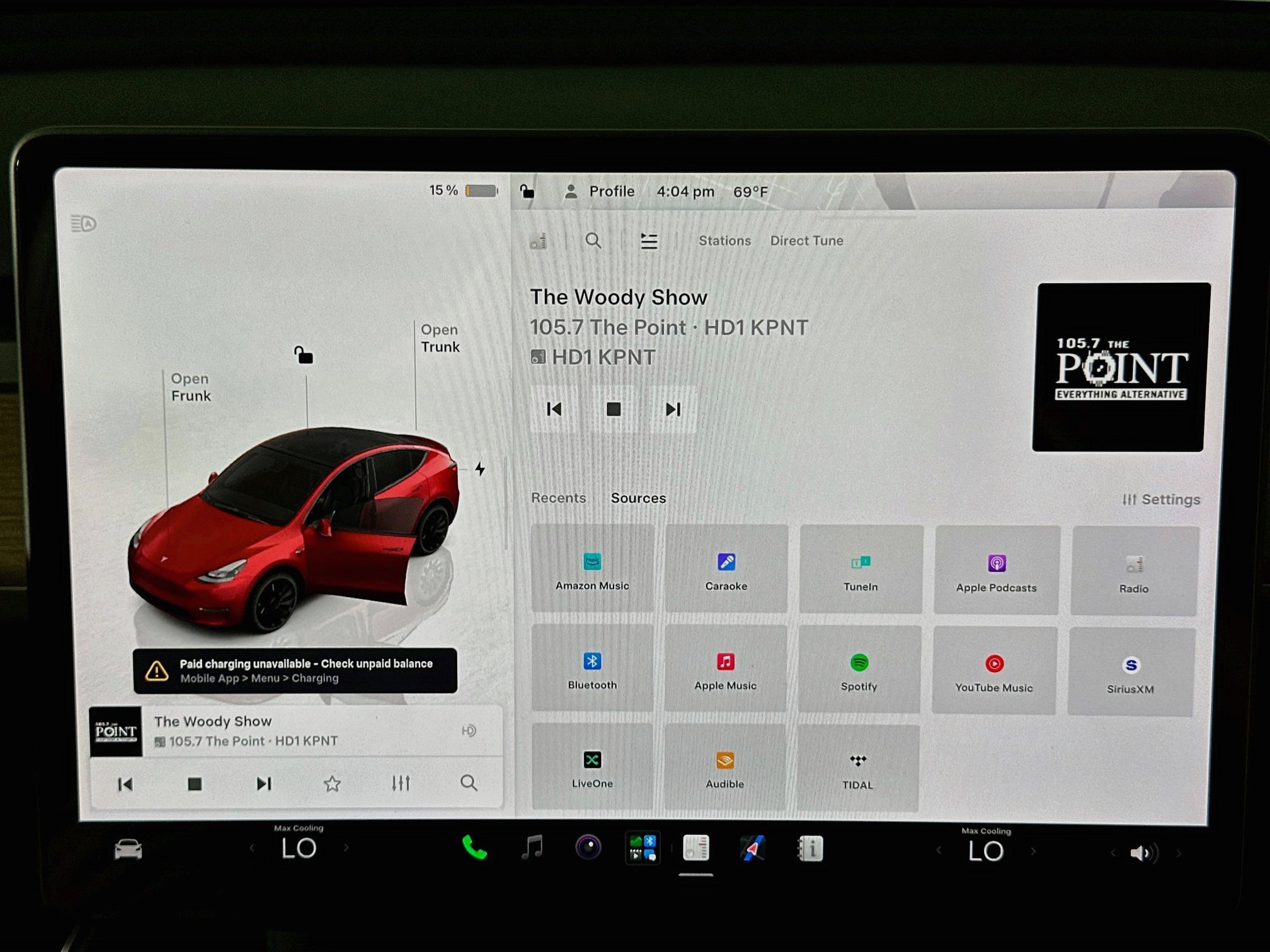This screenshot has height=952, width=1270.
Task: Open the Amazon Music source
Action: pos(592,568)
